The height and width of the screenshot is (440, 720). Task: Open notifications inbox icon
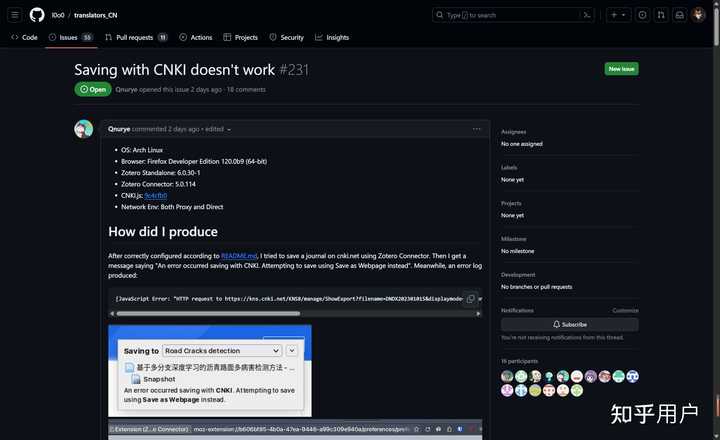(680, 15)
